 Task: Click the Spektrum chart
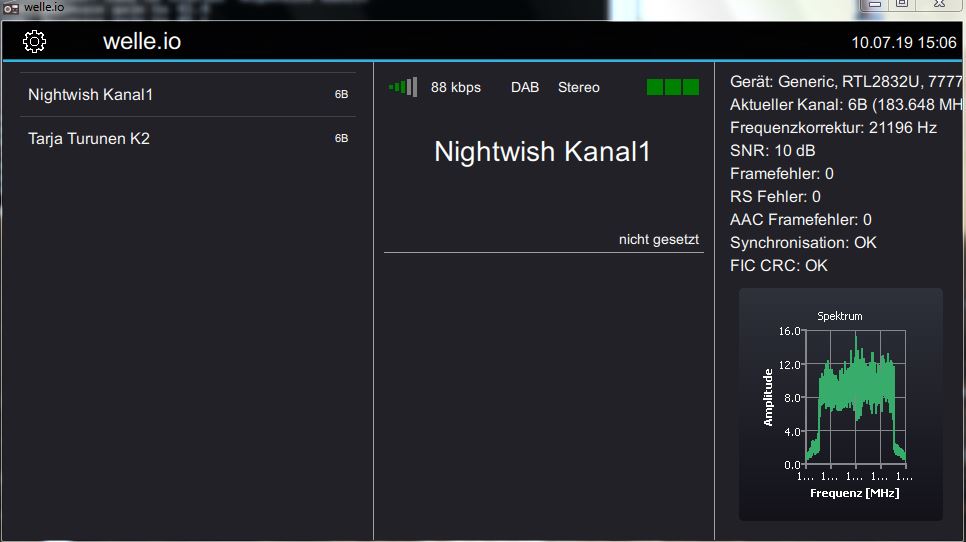840,405
